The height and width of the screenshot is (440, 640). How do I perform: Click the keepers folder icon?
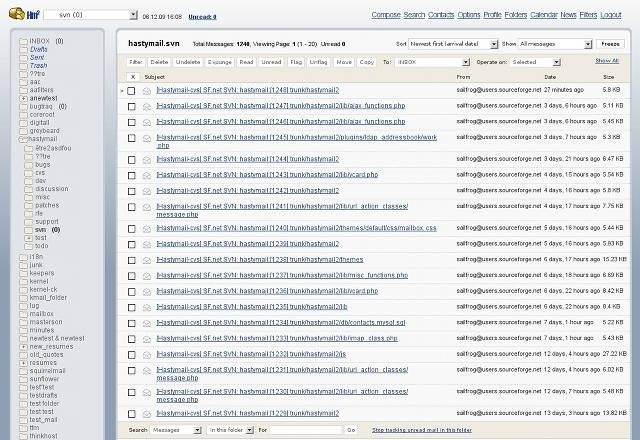tap(23, 273)
